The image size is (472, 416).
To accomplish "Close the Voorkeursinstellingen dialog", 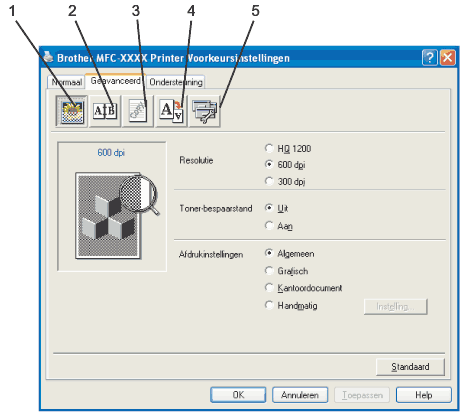I will pos(448,58).
